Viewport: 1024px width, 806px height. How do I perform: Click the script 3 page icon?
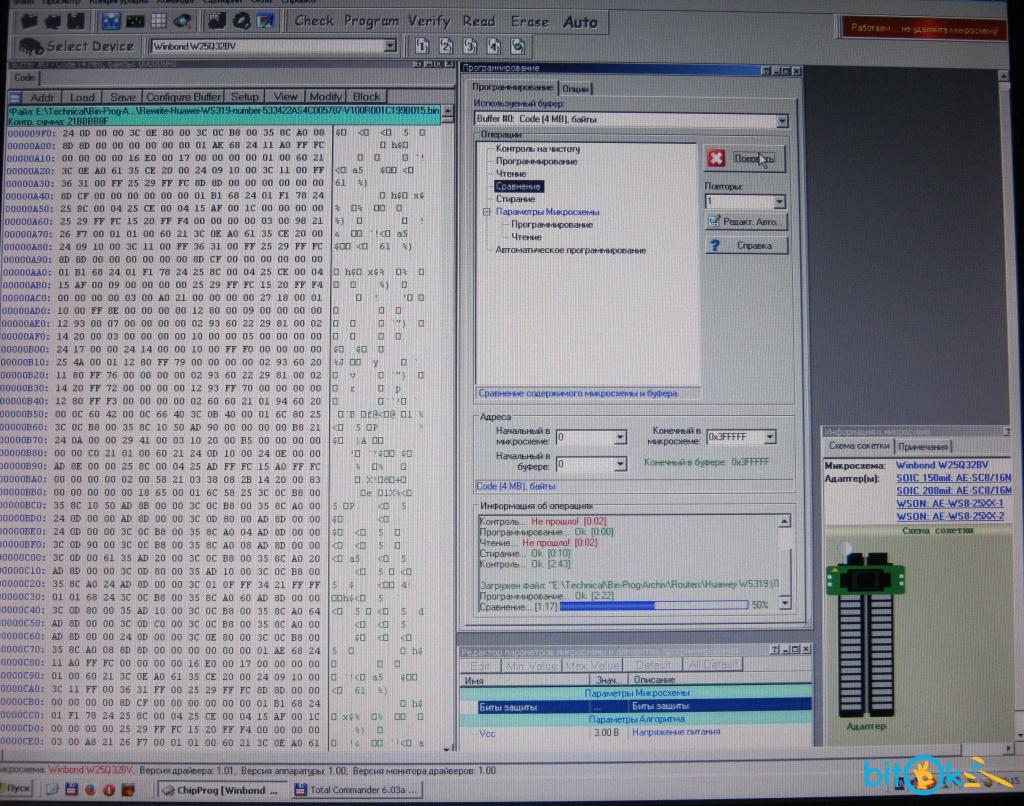(470, 46)
